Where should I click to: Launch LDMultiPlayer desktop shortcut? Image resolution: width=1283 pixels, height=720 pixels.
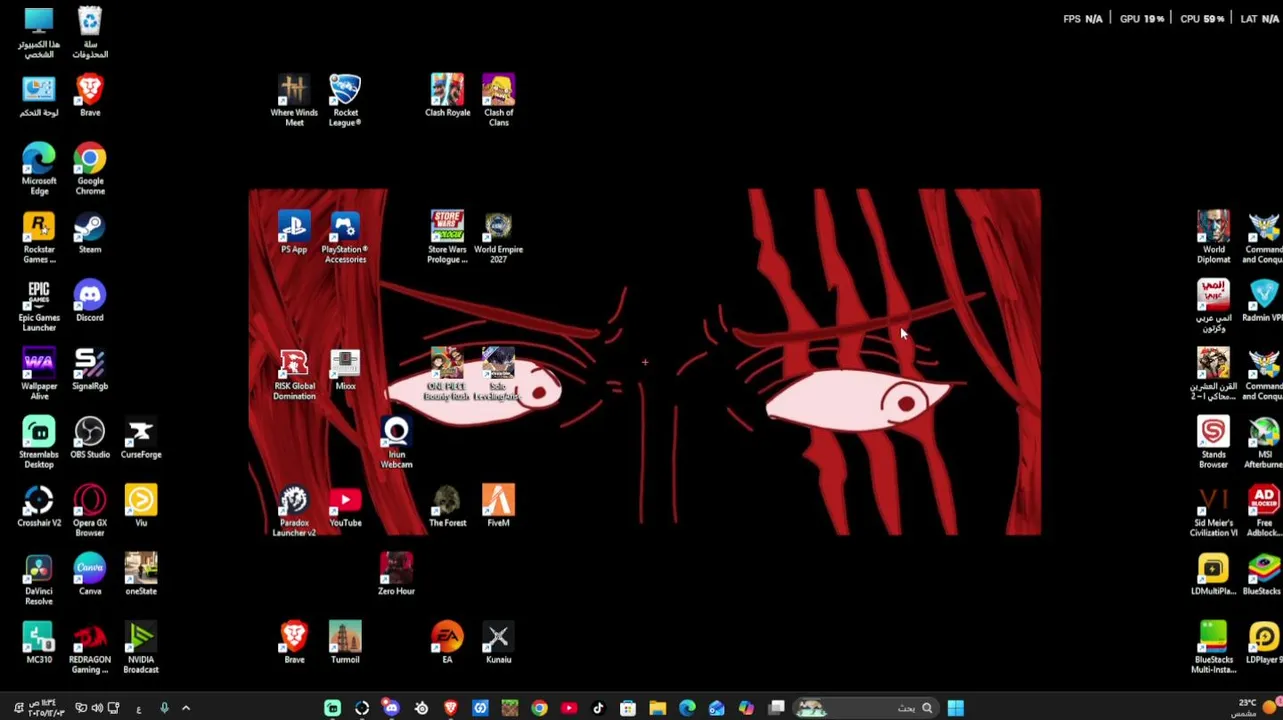click(1213, 575)
